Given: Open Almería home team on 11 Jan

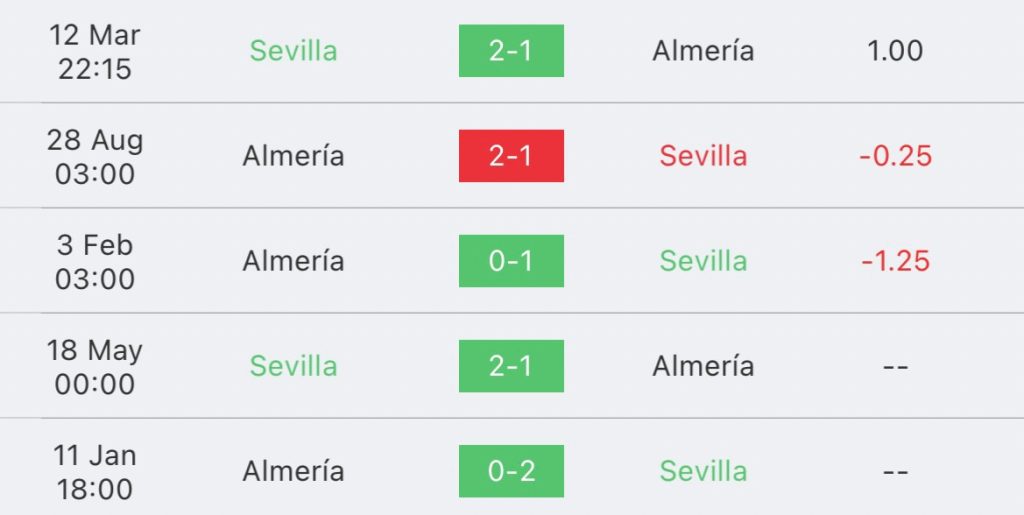Looking at the screenshot, I should point(293,471).
